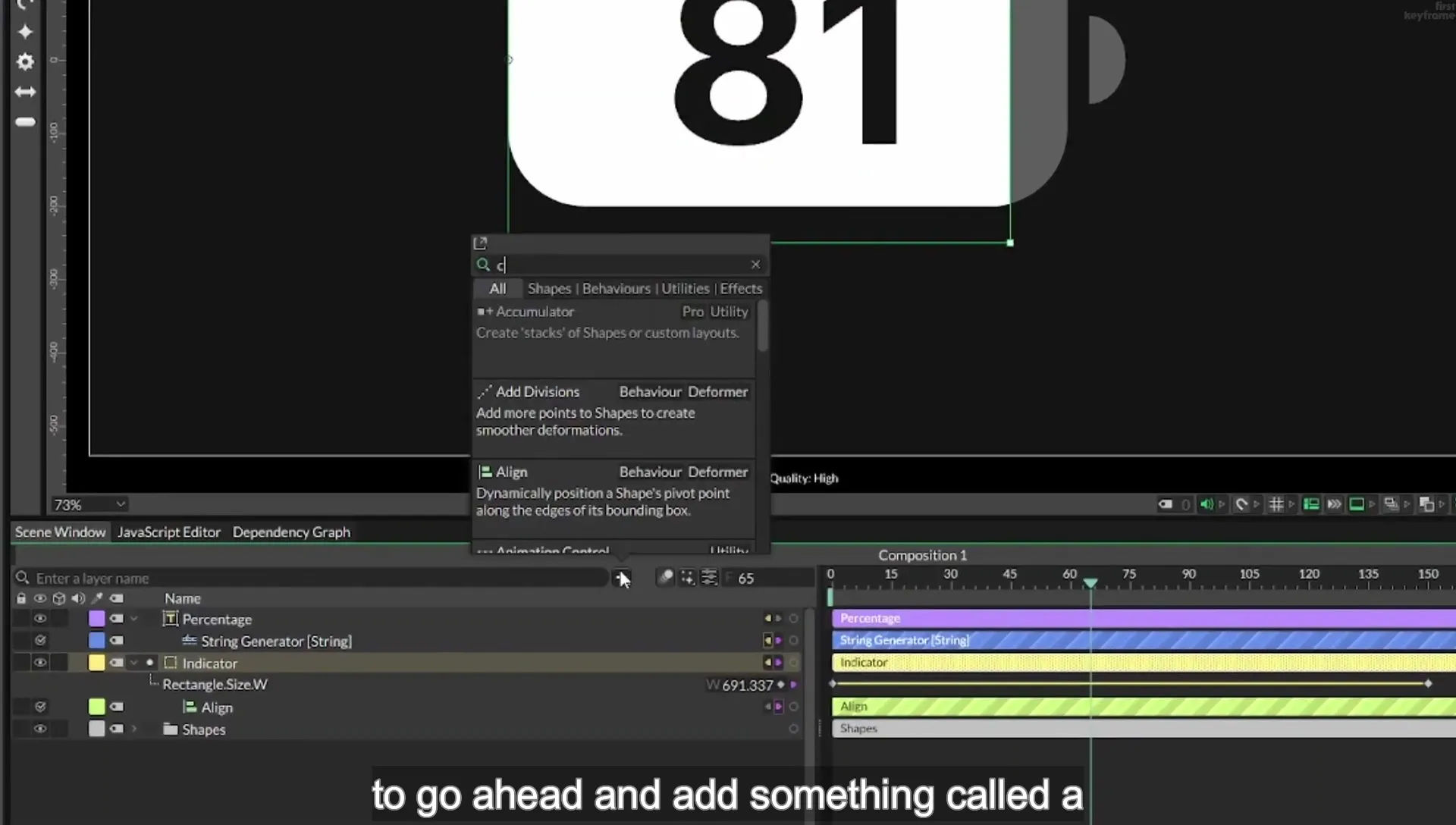Click the stacked overlapping squares icon
The width and height of the screenshot is (1456, 825).
pyautogui.click(x=1426, y=504)
